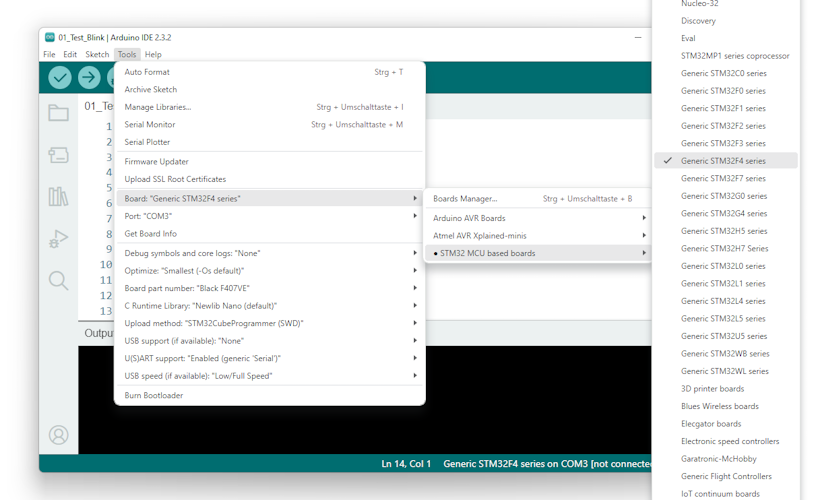
Task: Select the checked Generic STM32F4 series board
Action: click(726, 161)
